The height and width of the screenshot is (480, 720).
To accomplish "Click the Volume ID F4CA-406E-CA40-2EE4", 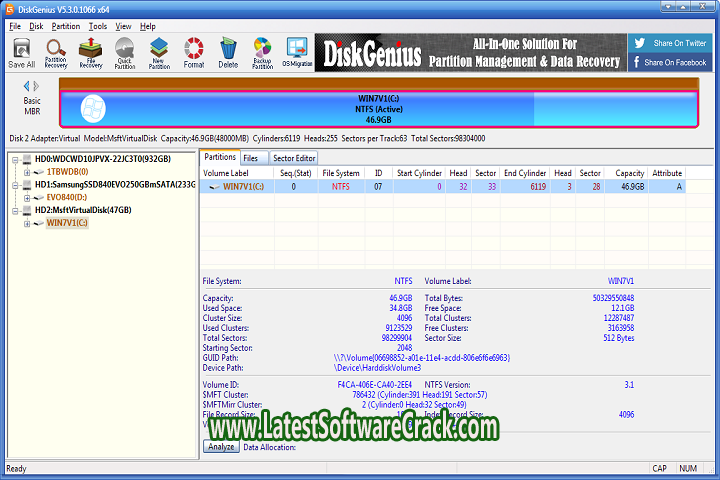I will click(x=375, y=385).
